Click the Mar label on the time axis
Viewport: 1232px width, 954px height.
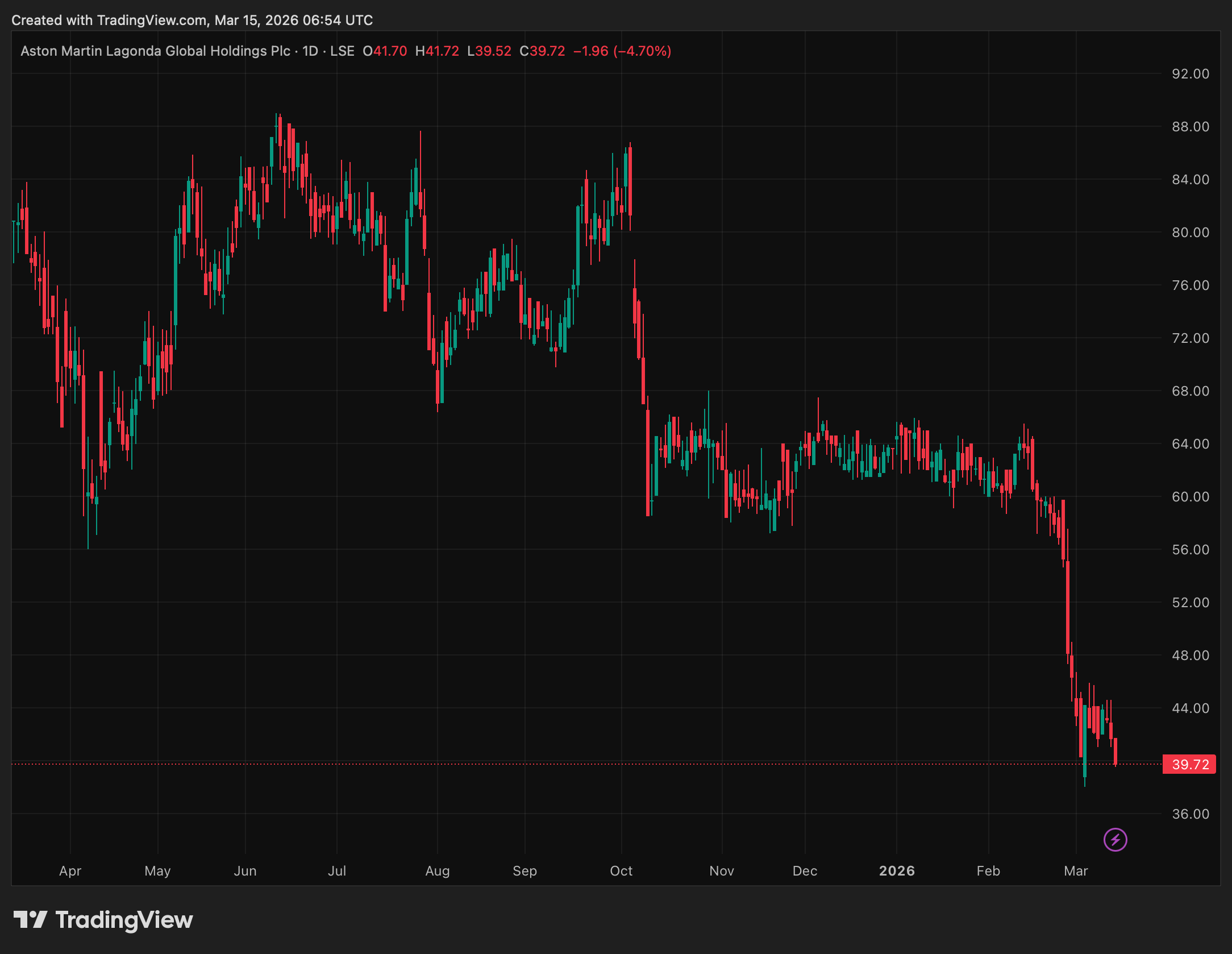1076,871
